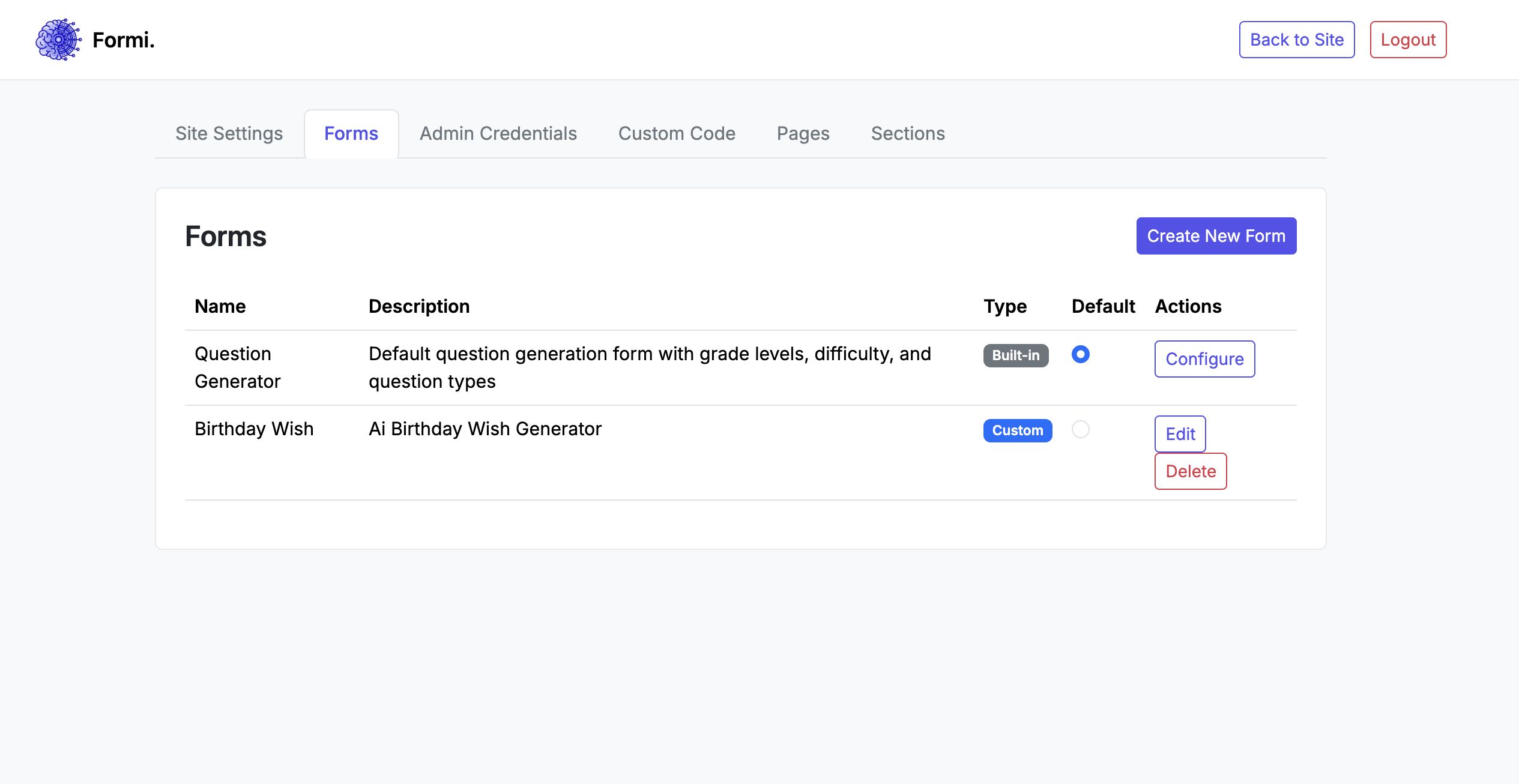Click the Built-in type badge

point(1015,355)
